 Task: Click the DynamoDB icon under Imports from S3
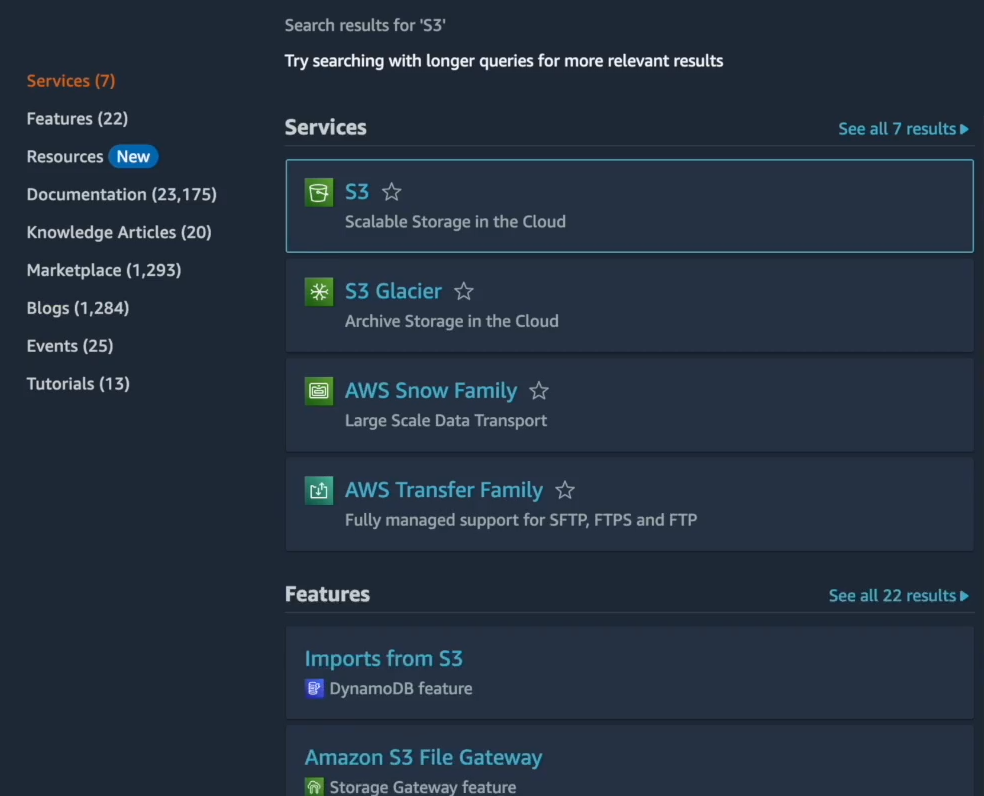point(313,688)
